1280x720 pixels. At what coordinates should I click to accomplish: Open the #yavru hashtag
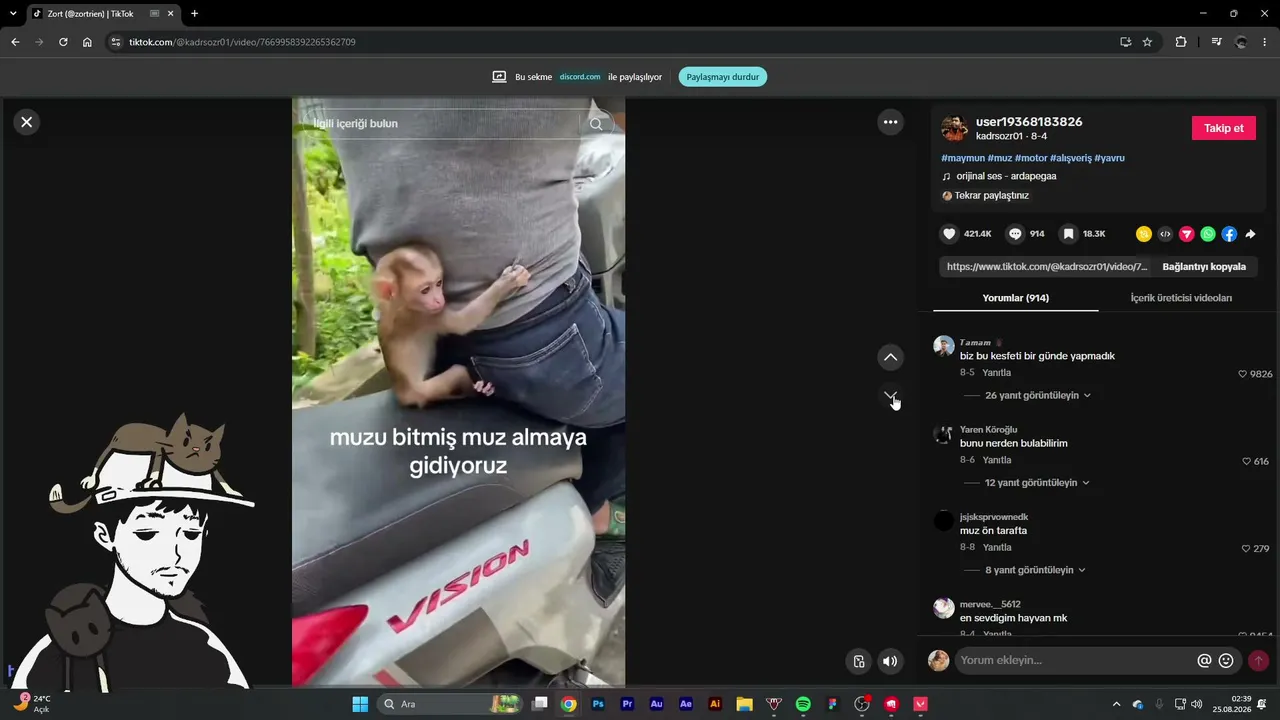[x=1110, y=158]
